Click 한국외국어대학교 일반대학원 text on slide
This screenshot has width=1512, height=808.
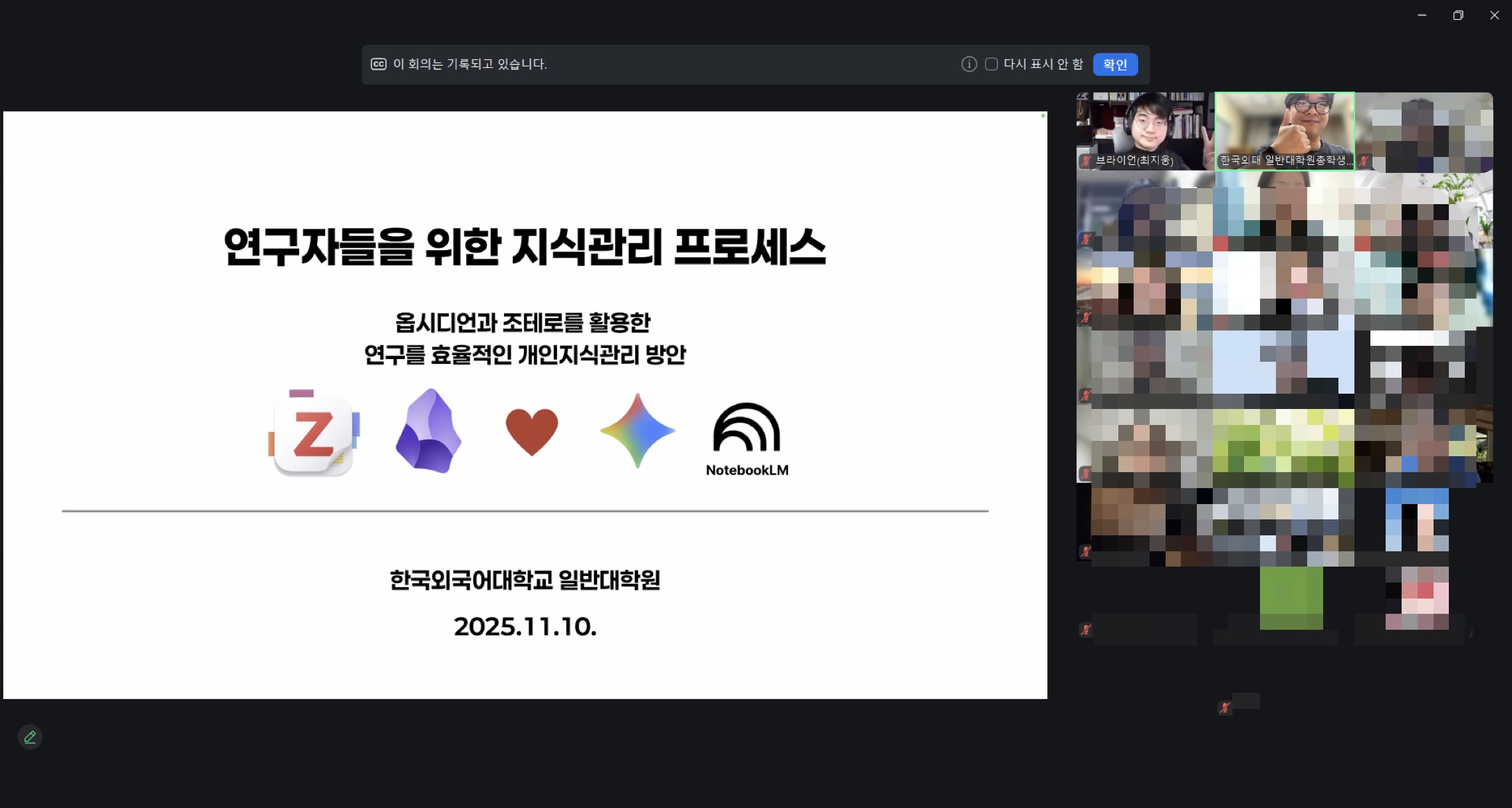(525, 580)
